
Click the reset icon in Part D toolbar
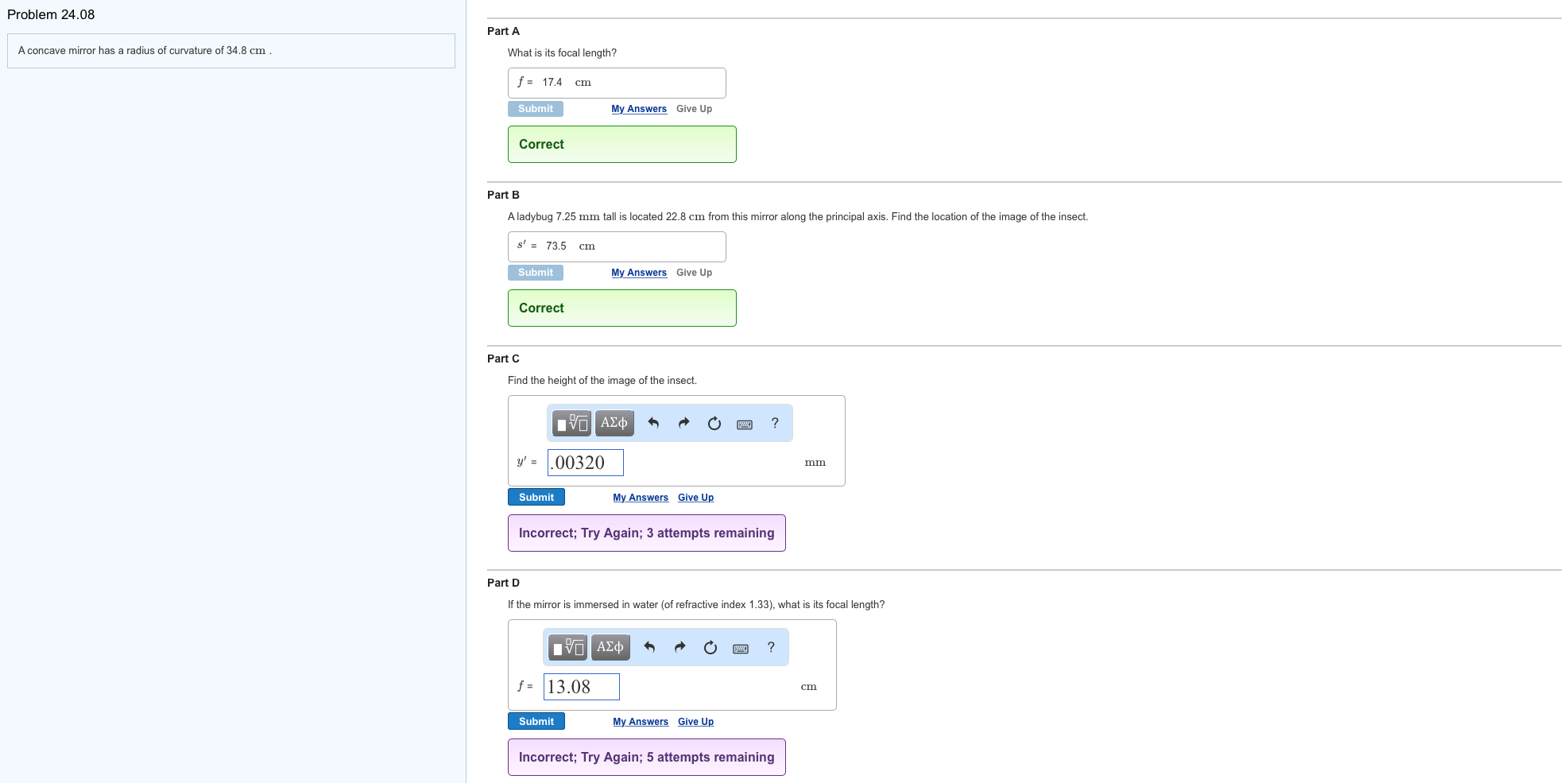point(710,647)
